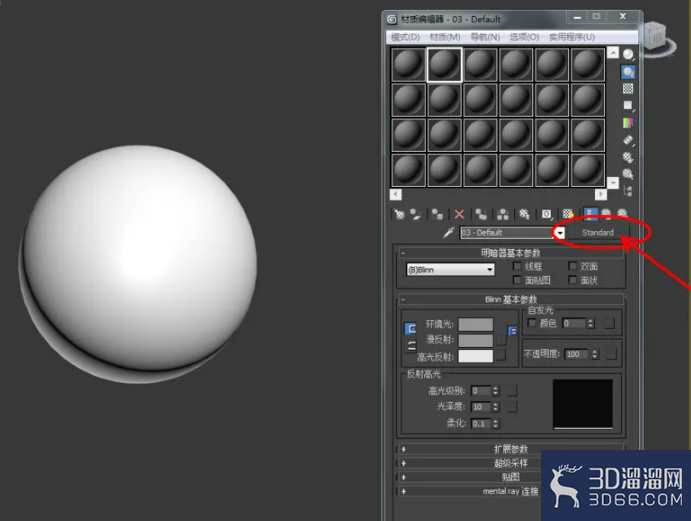Click the Make Unique icon
Image resolution: width=691 pixels, height=521 pixels.
point(502,214)
